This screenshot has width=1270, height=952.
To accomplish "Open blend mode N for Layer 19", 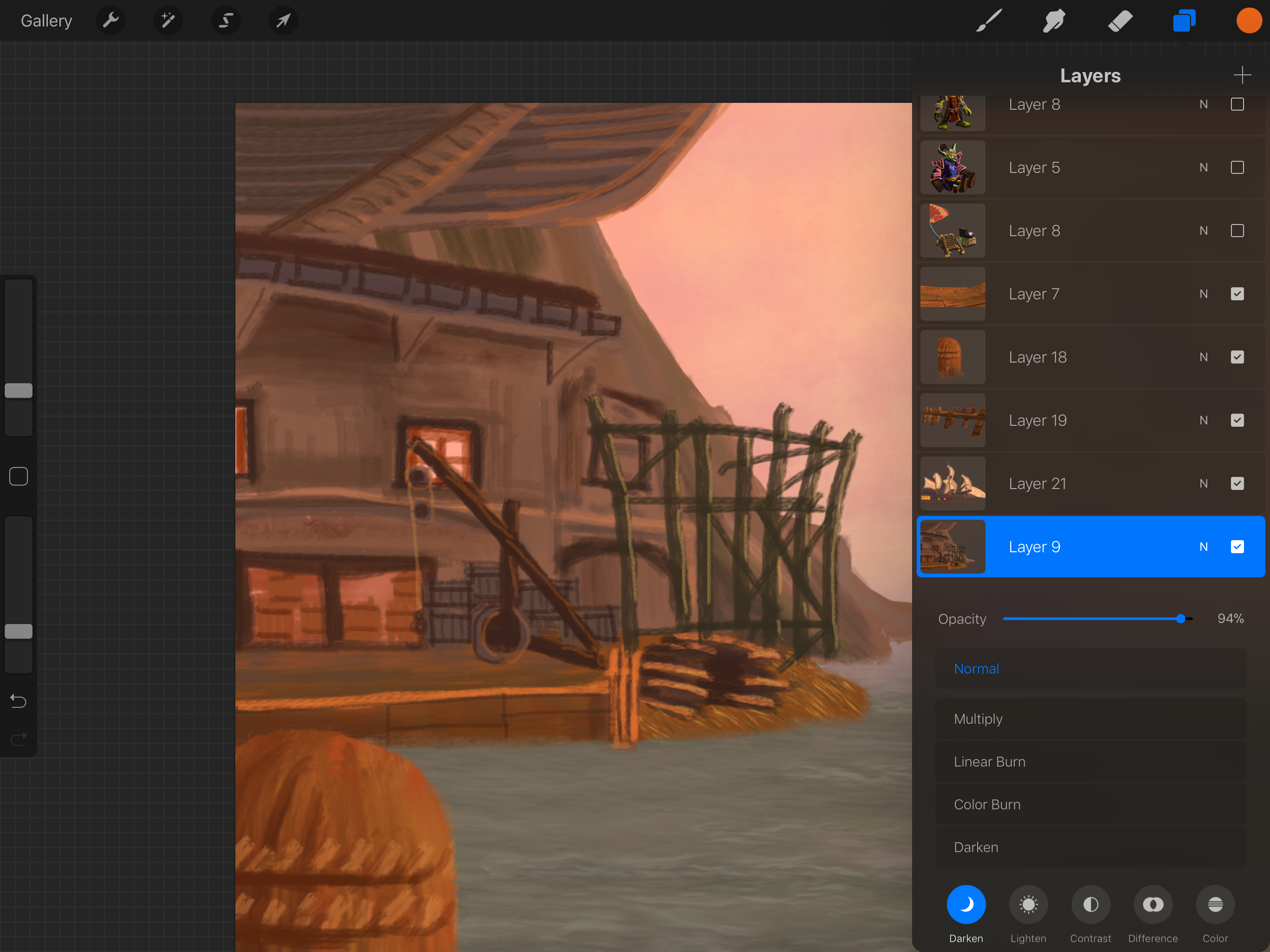I will tap(1204, 420).
